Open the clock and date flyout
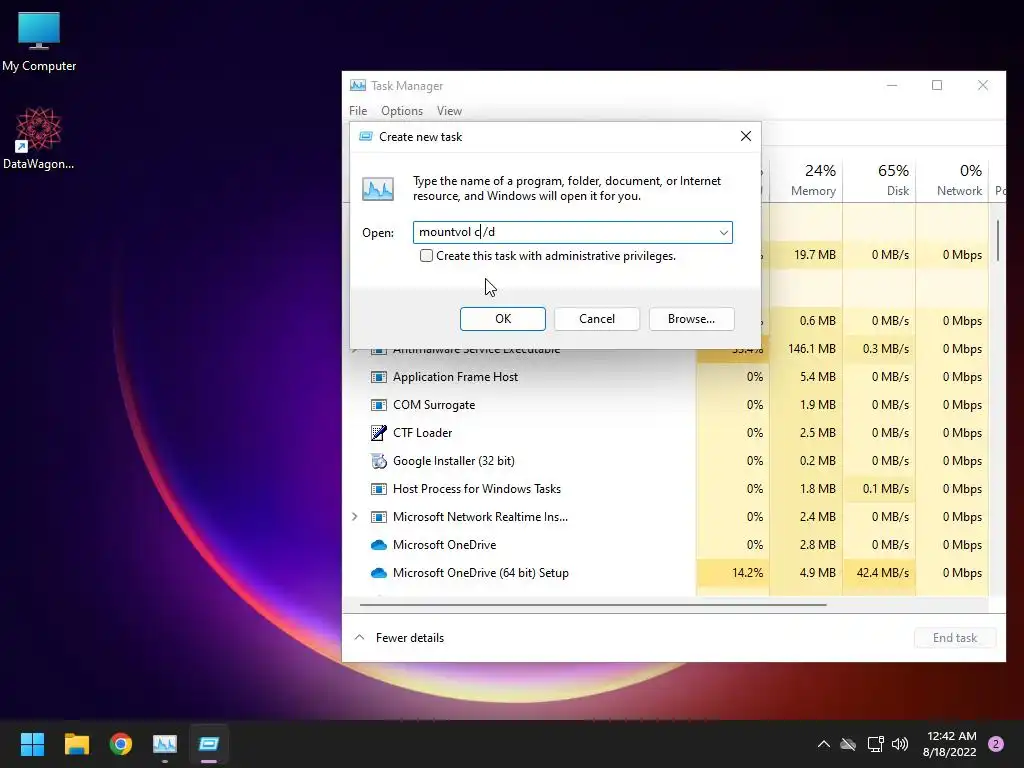 pos(950,744)
